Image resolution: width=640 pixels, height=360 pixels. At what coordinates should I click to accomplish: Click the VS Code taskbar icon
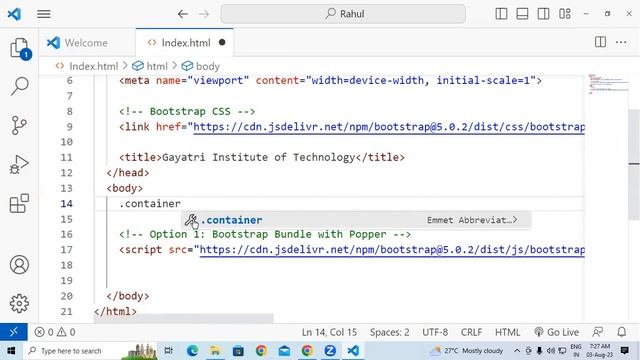[353, 351]
